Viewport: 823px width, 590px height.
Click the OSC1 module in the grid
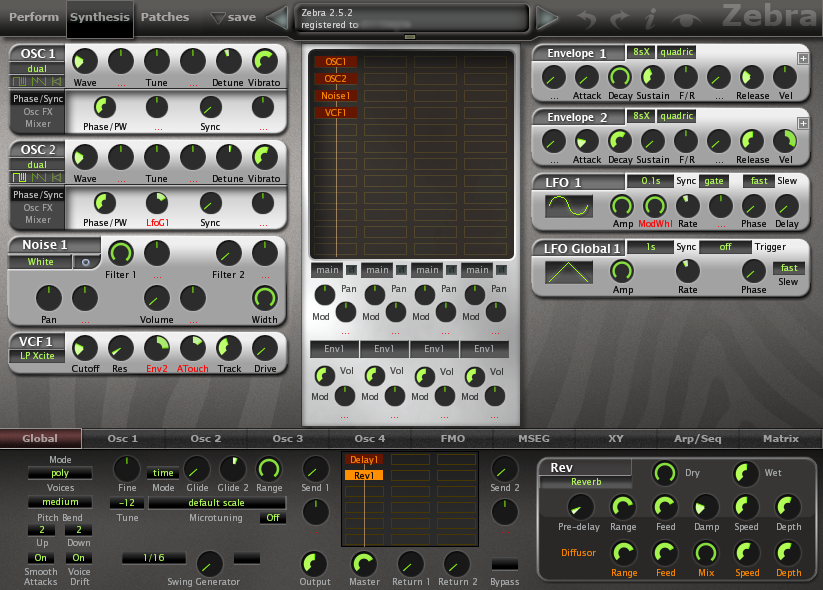click(x=335, y=61)
